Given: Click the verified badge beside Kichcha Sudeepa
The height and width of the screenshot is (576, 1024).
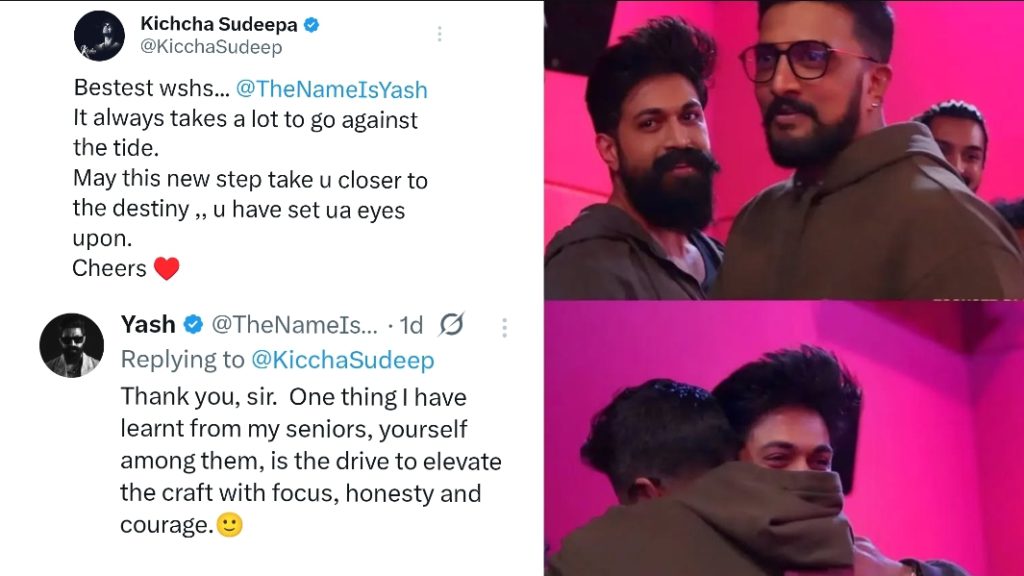Looking at the screenshot, I should pyautogui.click(x=312, y=25).
